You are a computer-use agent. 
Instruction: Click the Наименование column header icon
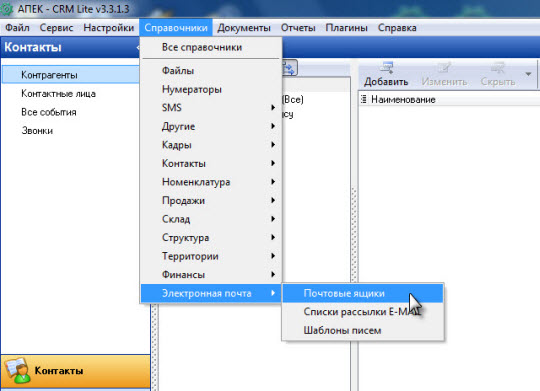[x=363, y=100]
